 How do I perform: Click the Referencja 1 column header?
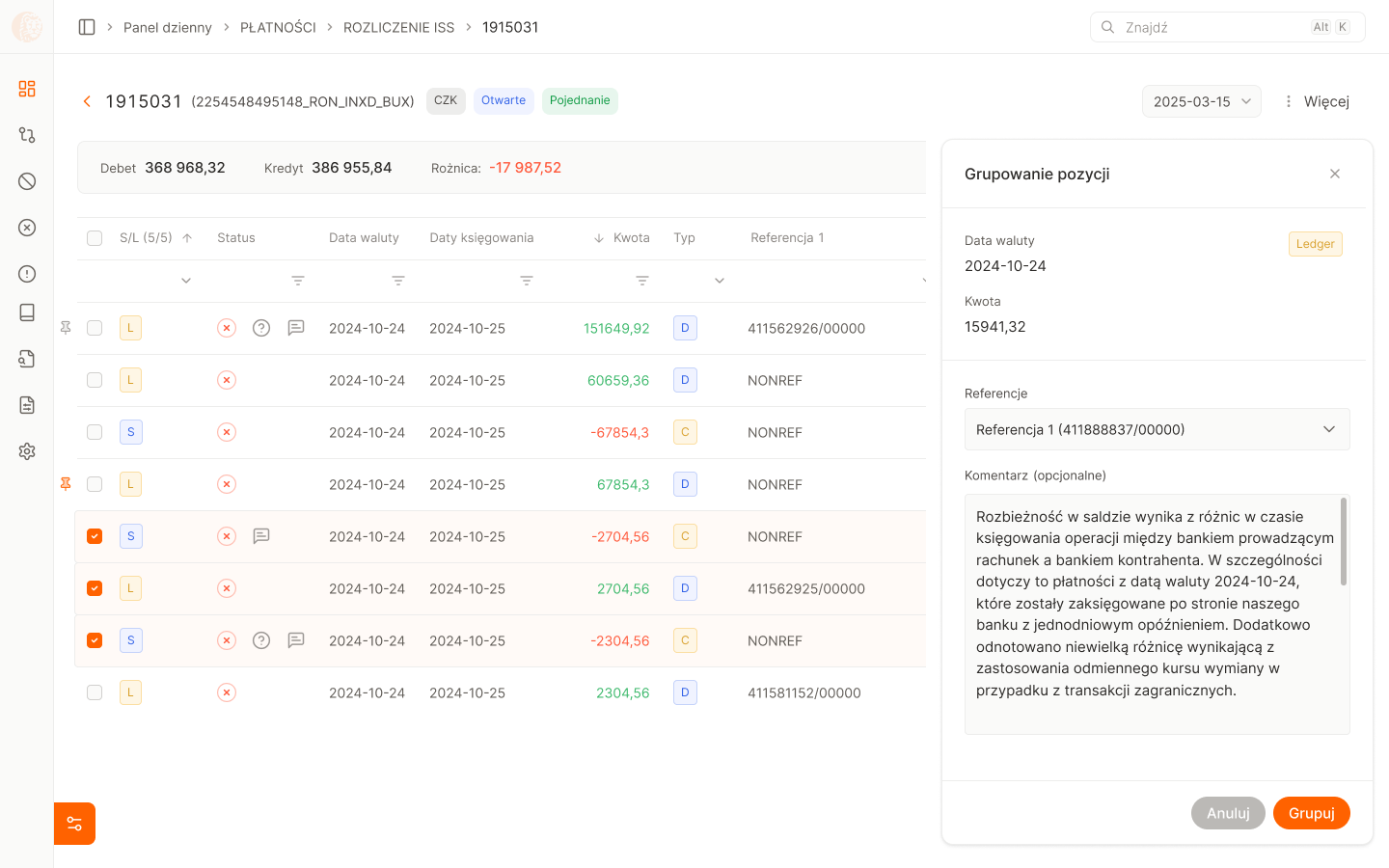tap(787, 238)
